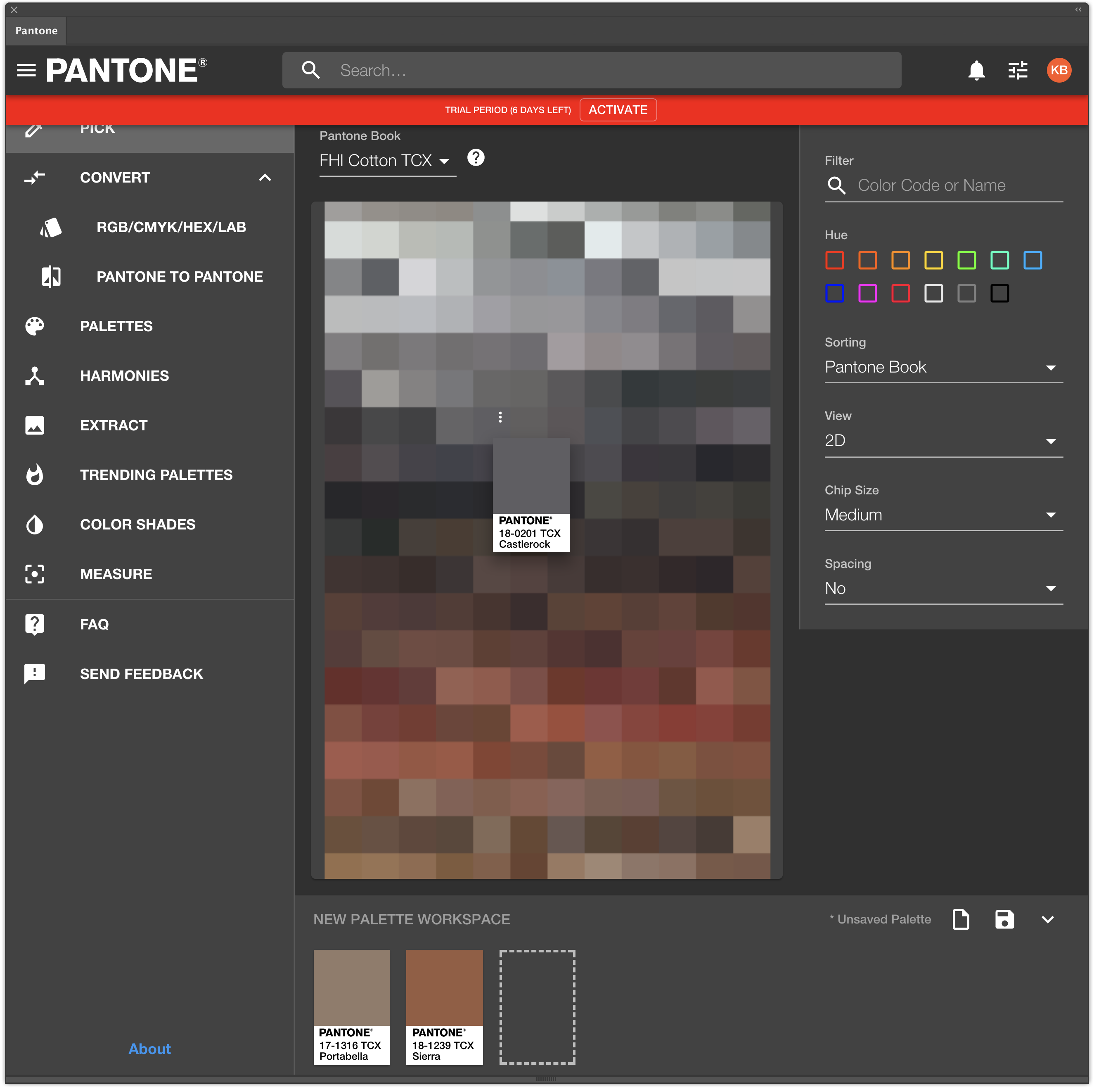Open notifications bell
This screenshot has height=1092, width=1094.
pyautogui.click(x=976, y=70)
